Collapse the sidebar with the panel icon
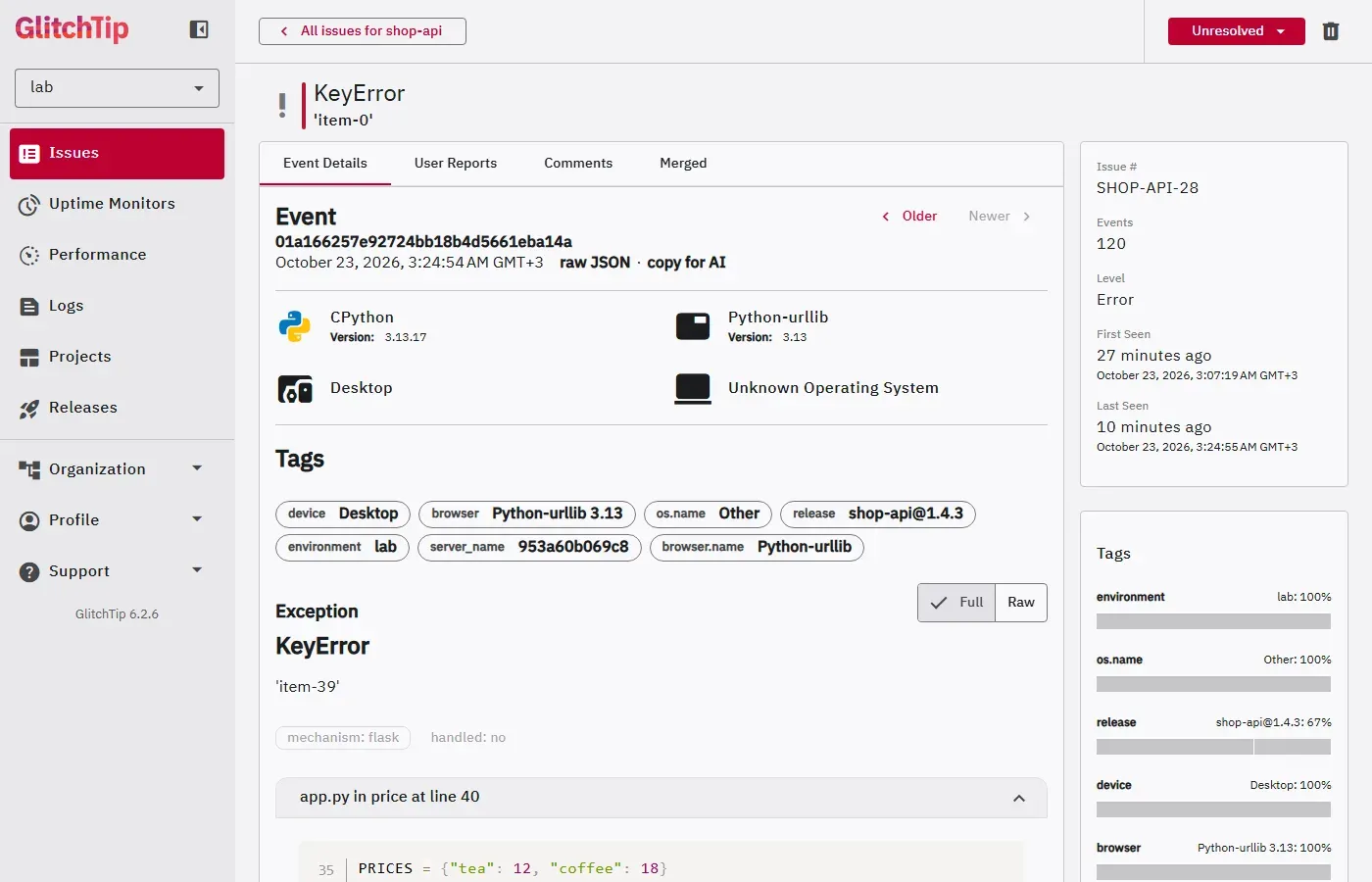The height and width of the screenshot is (882, 1372). click(x=199, y=29)
